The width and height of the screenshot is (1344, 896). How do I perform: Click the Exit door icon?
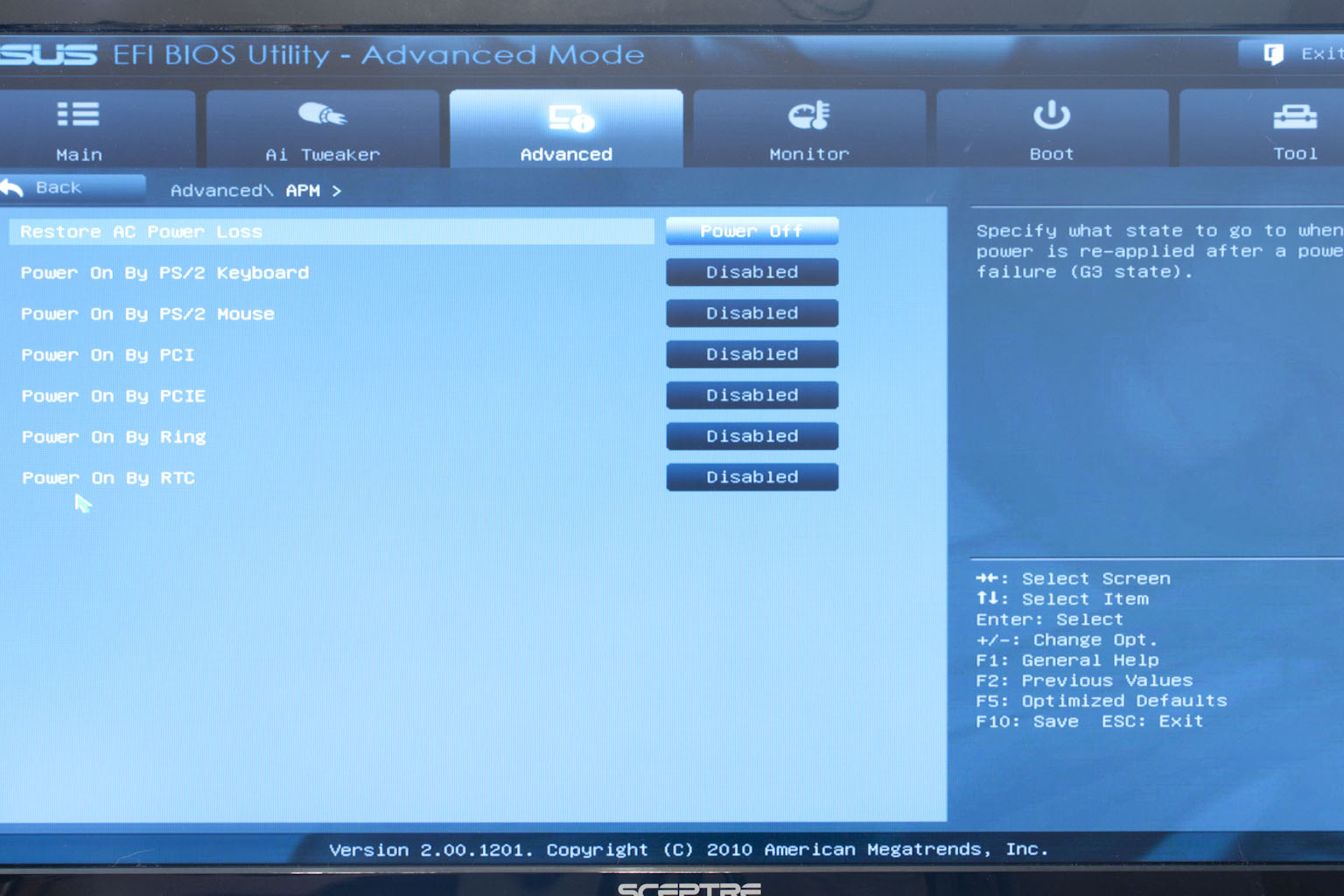(x=1274, y=54)
